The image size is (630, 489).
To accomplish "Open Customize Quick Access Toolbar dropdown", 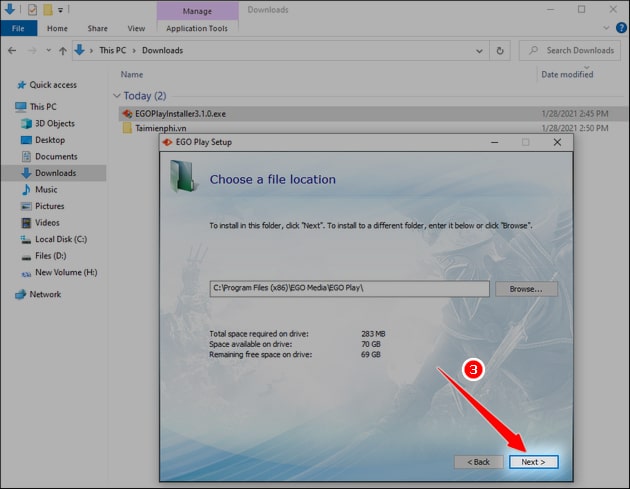I will (60, 10).
